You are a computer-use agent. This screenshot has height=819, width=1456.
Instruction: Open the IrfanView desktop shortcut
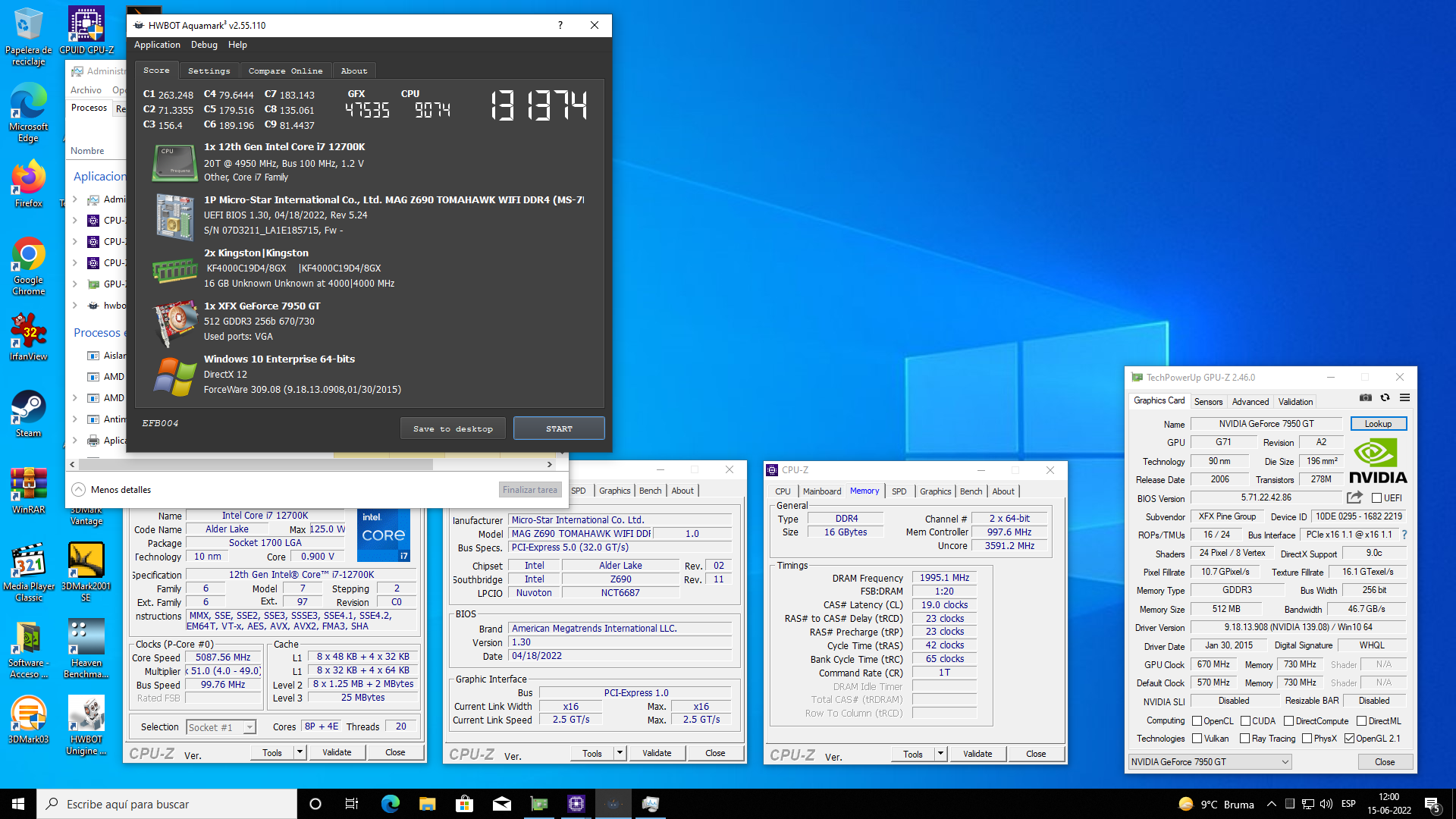click(x=28, y=337)
